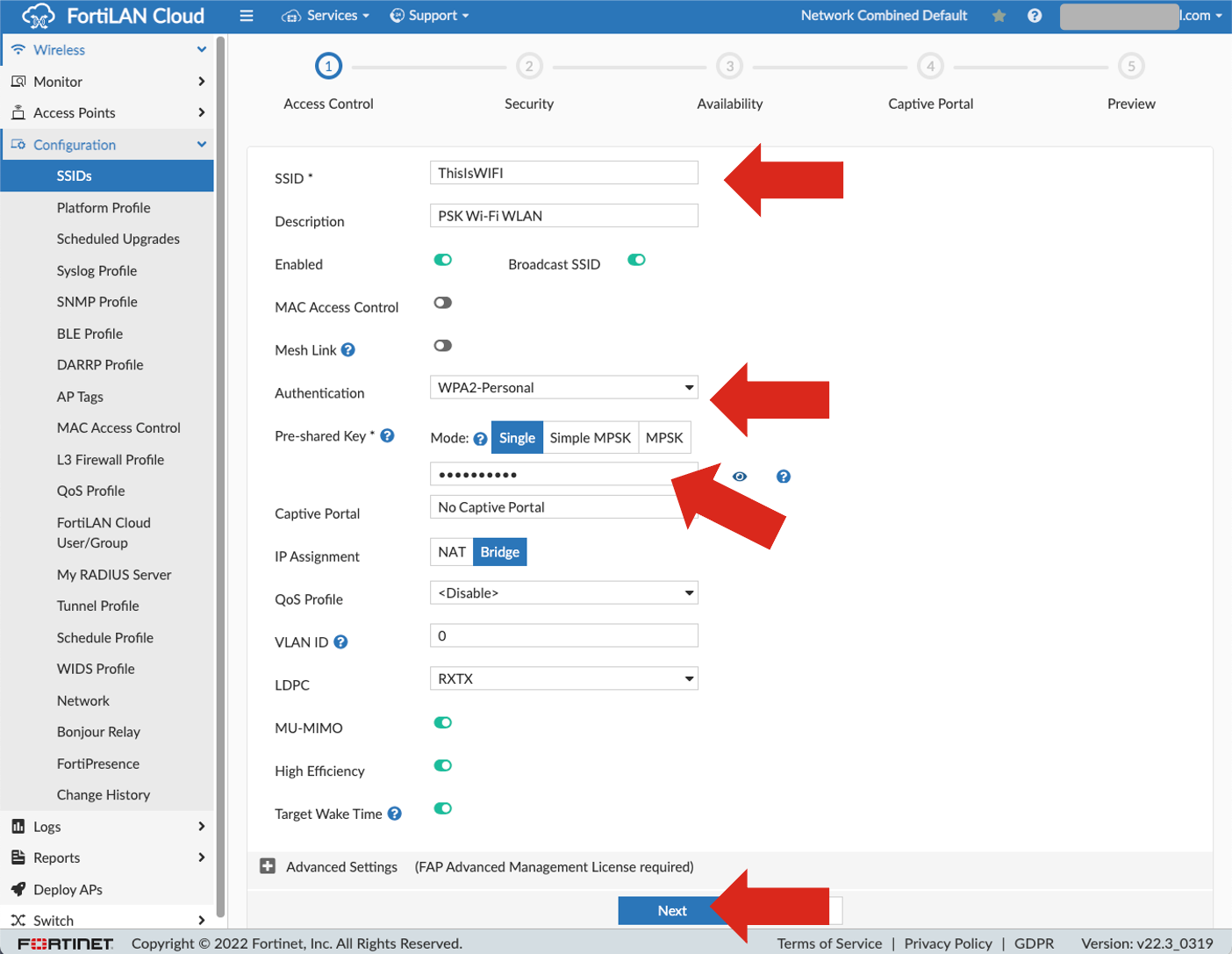
Task: Turn off the MU-MIMO toggle
Action: (442, 721)
